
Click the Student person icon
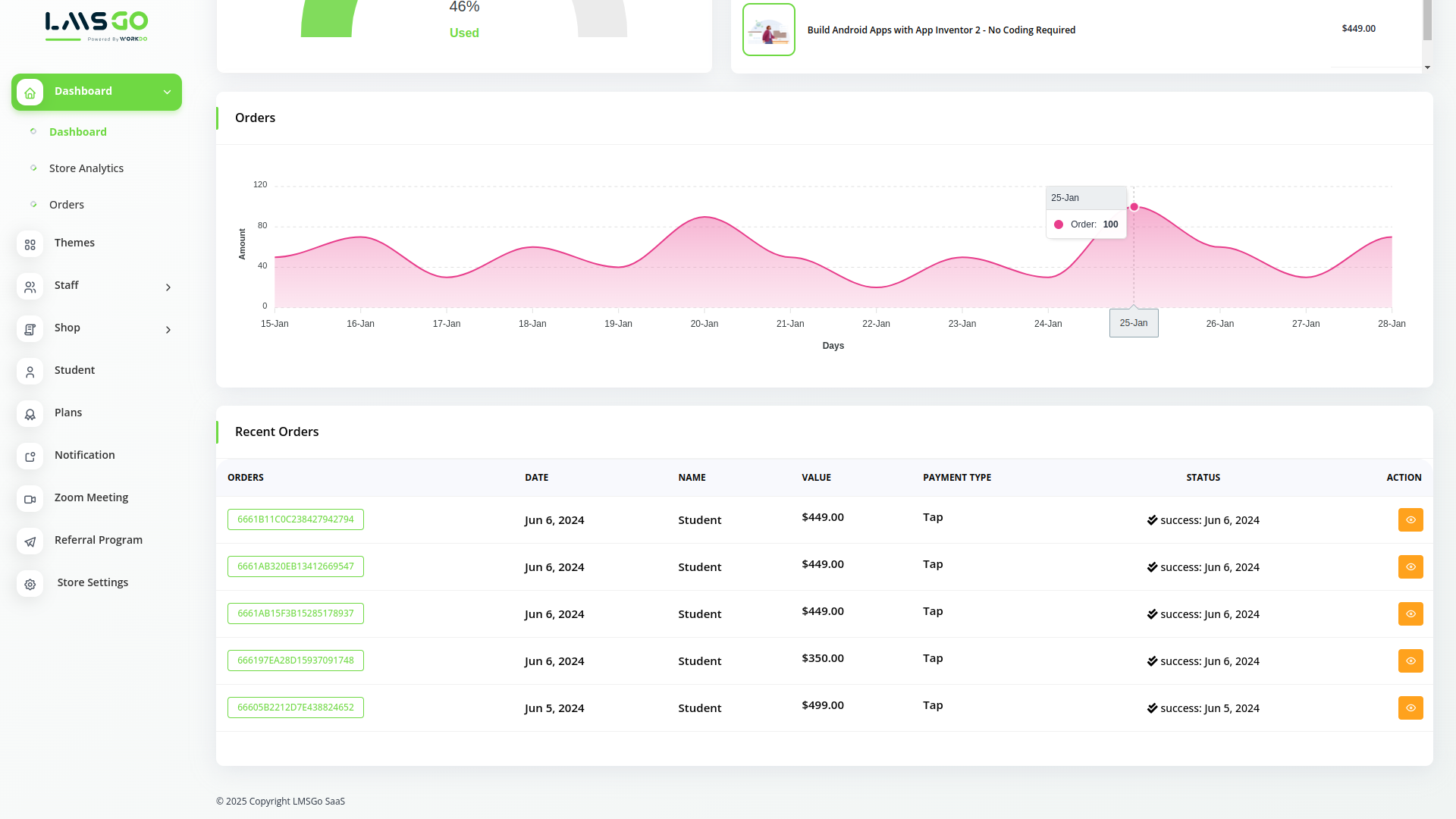[x=30, y=372]
